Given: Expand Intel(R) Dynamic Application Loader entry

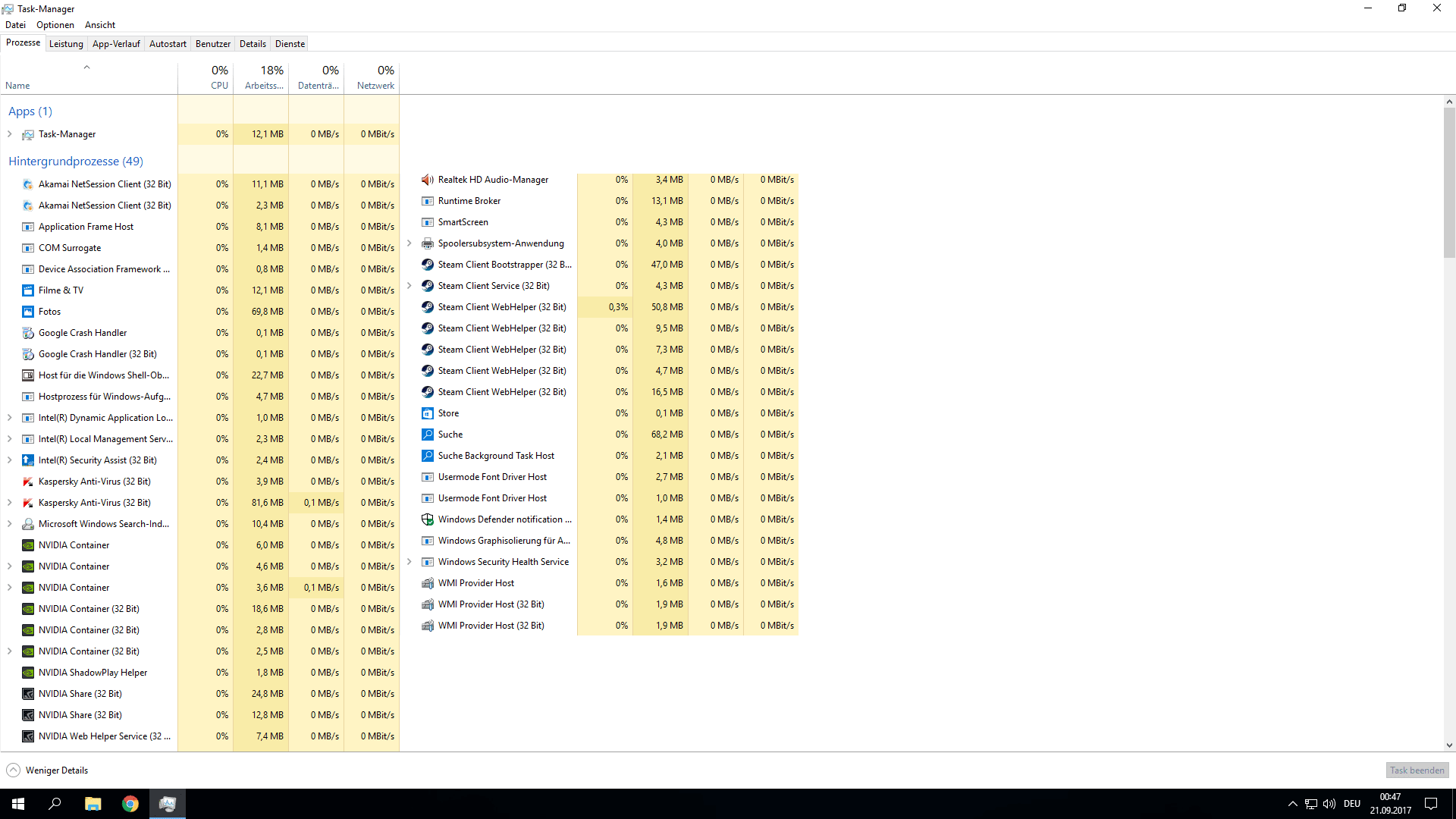Looking at the screenshot, I should [x=10, y=418].
